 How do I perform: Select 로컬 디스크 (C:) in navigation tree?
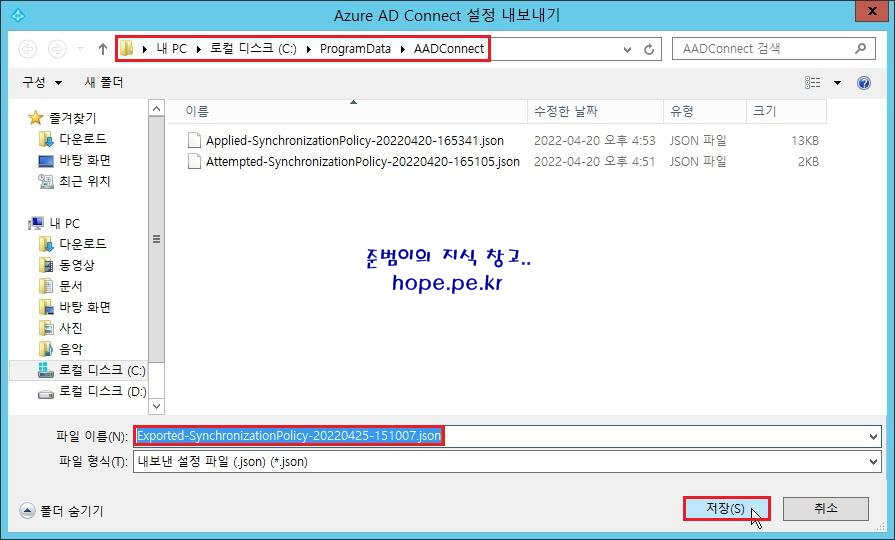[102, 370]
